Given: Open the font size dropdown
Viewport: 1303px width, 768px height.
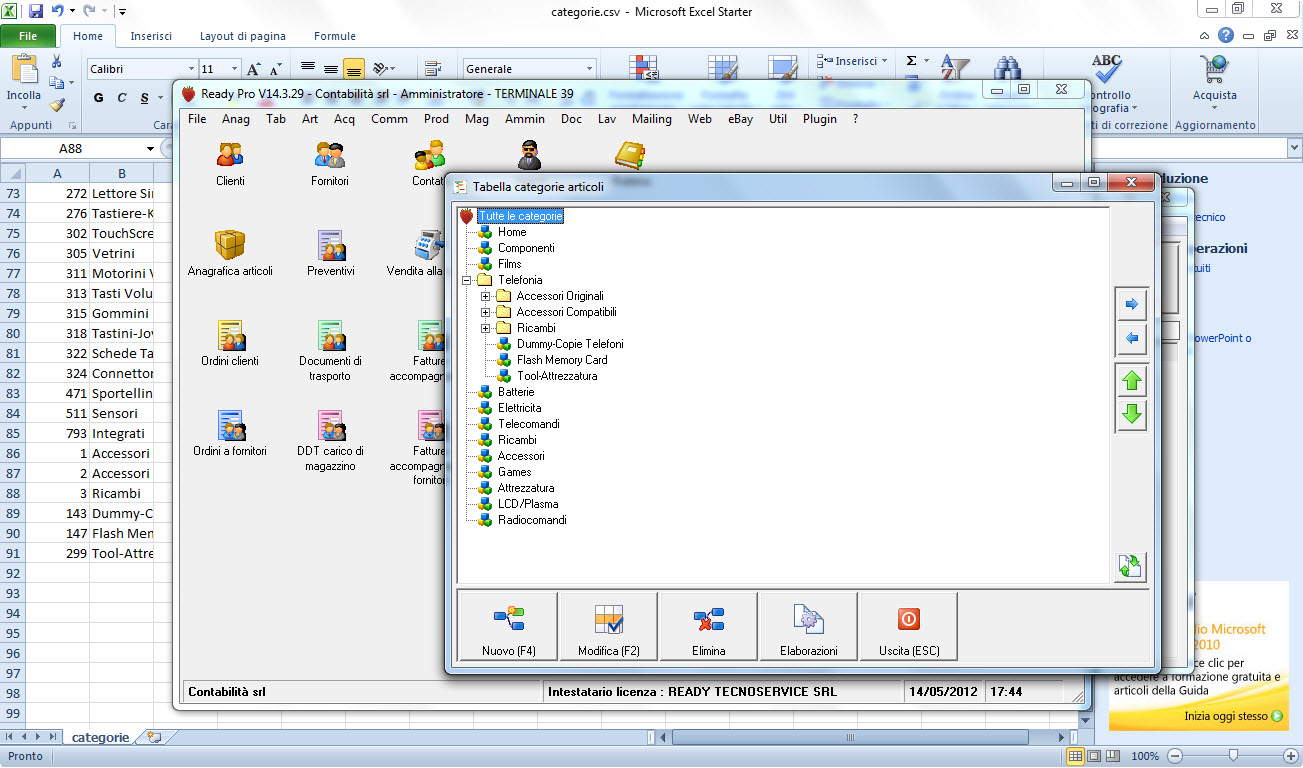Looking at the screenshot, I should [x=235, y=69].
